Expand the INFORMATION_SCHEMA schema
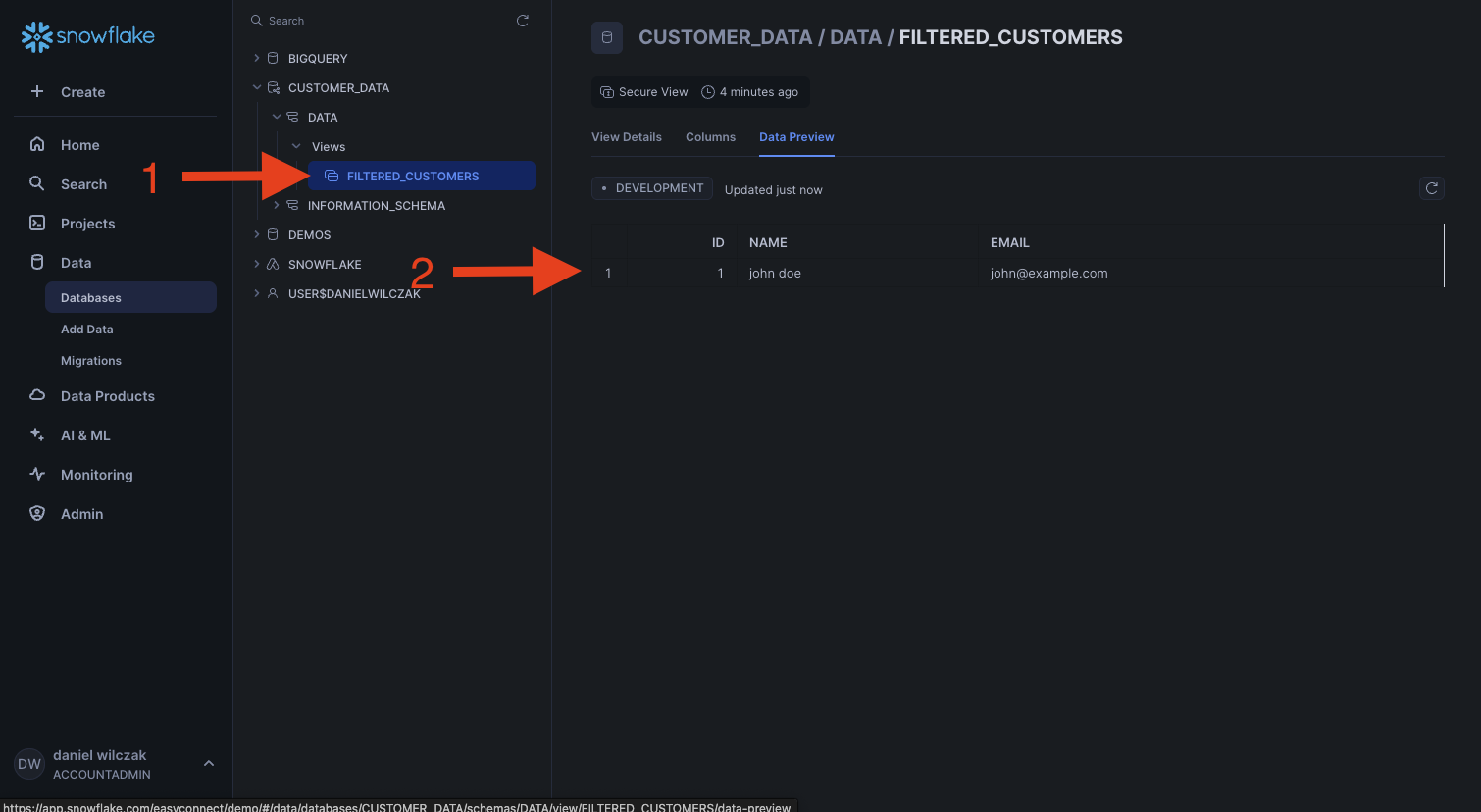This screenshot has width=1481, height=812. pyautogui.click(x=277, y=205)
